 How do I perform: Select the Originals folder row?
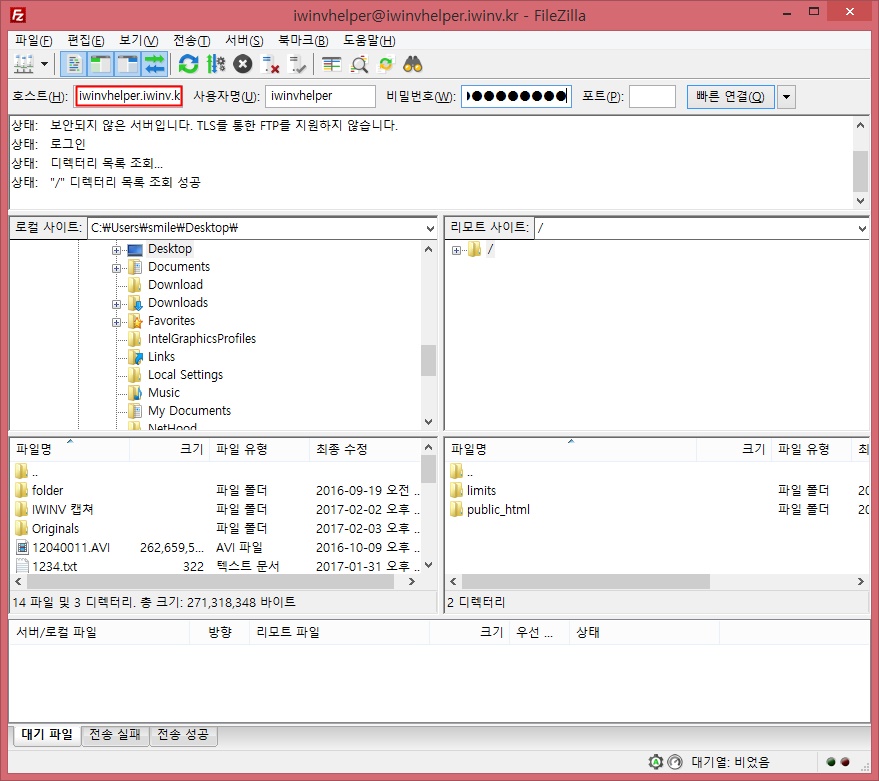tap(216, 529)
